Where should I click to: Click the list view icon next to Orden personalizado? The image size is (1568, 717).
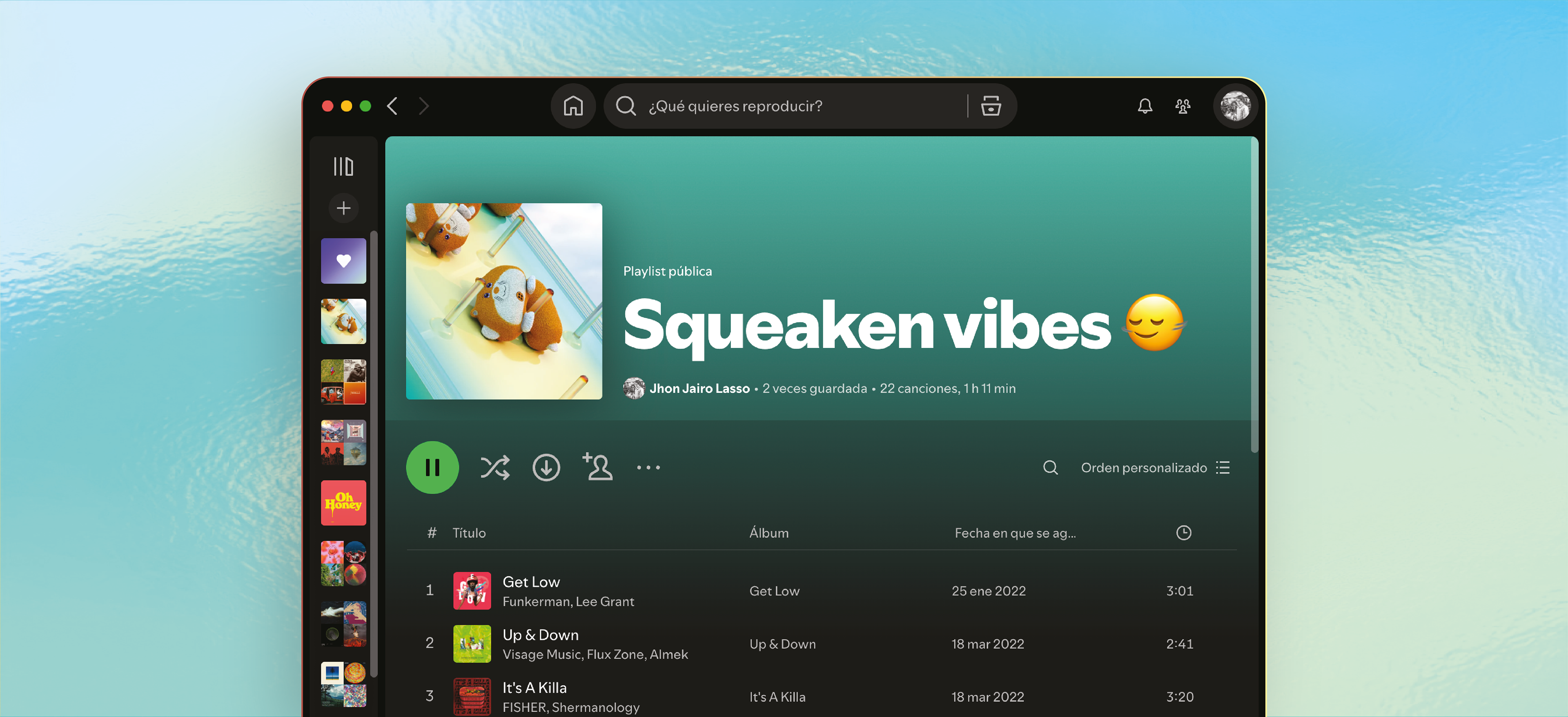tap(1223, 468)
